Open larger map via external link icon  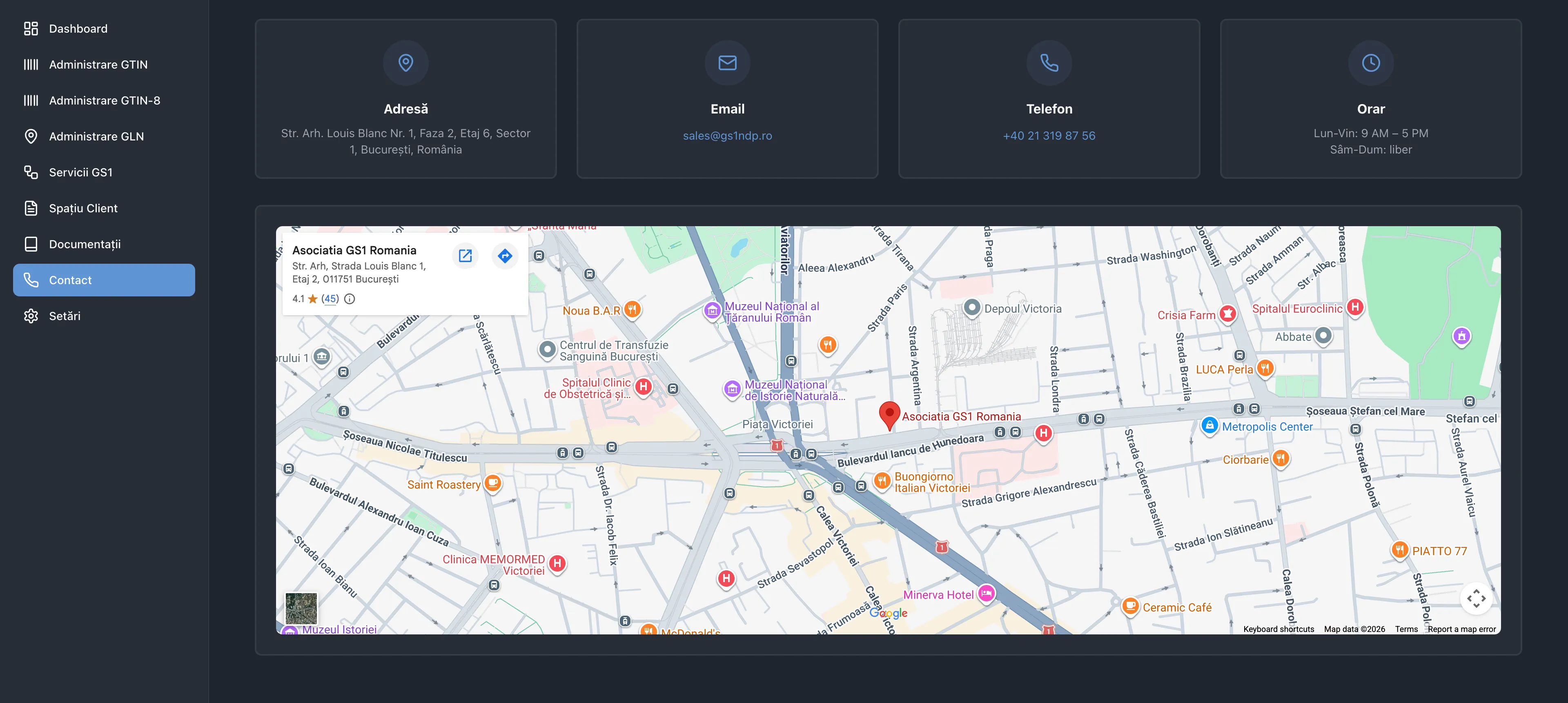coord(465,256)
